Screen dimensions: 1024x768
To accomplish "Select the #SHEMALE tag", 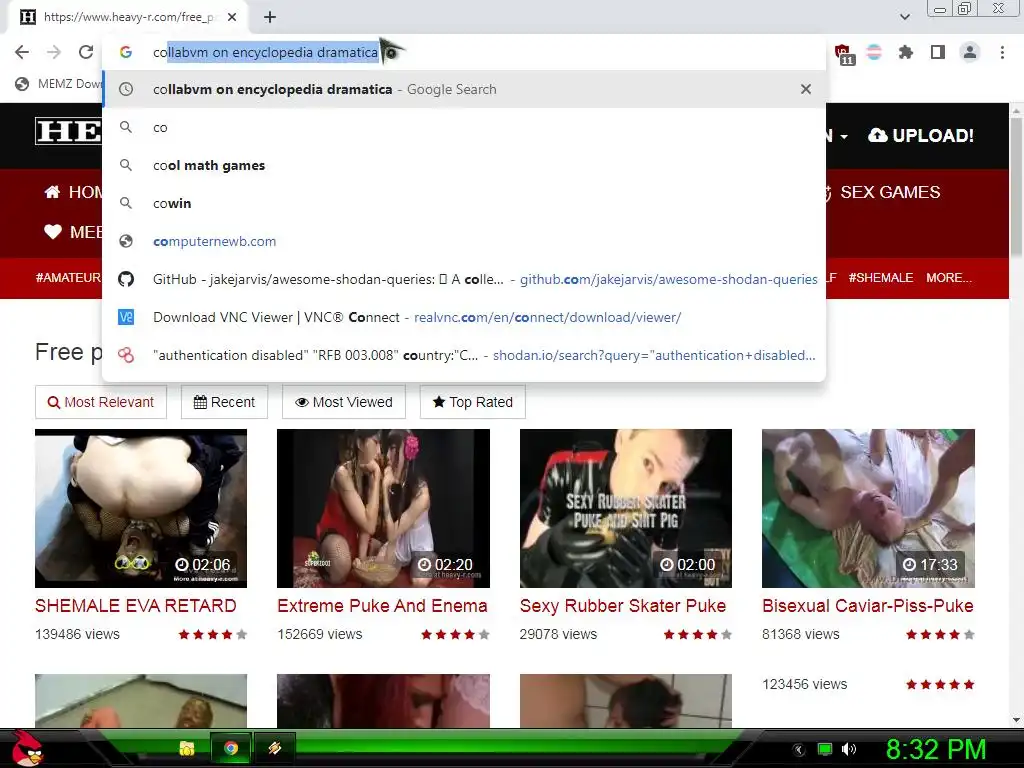I will tap(880, 278).
